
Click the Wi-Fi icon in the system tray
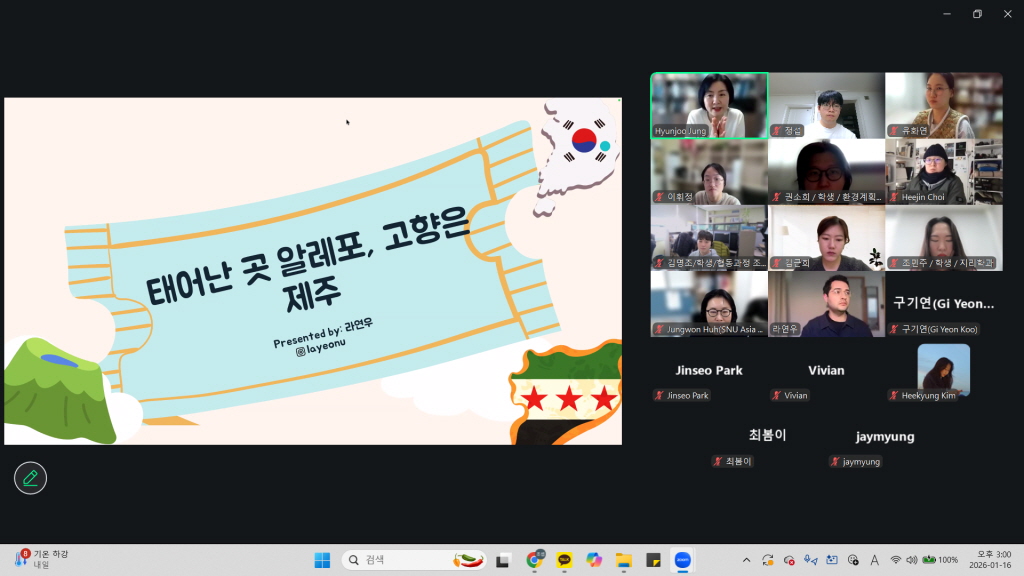(x=895, y=560)
